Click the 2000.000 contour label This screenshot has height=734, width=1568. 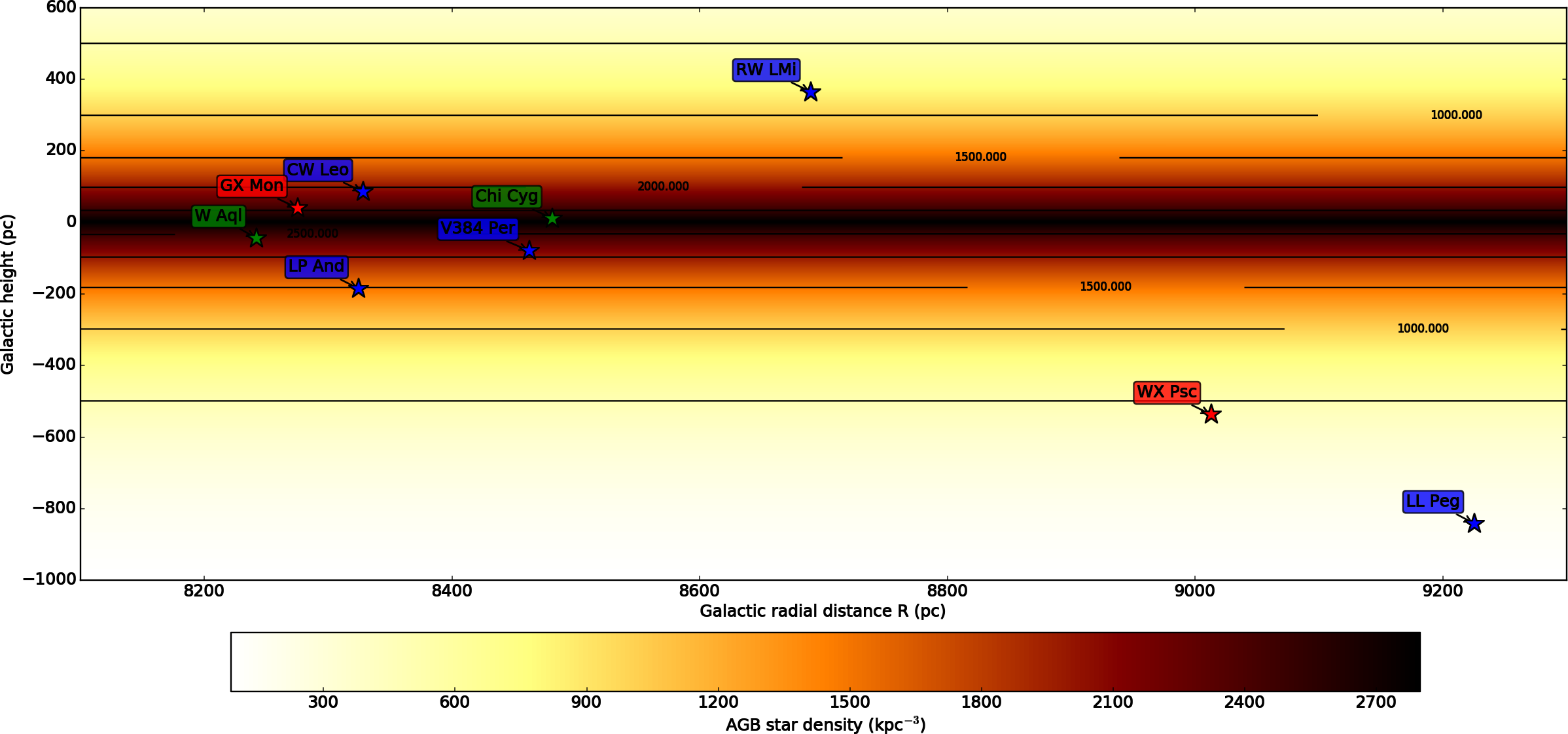[663, 187]
